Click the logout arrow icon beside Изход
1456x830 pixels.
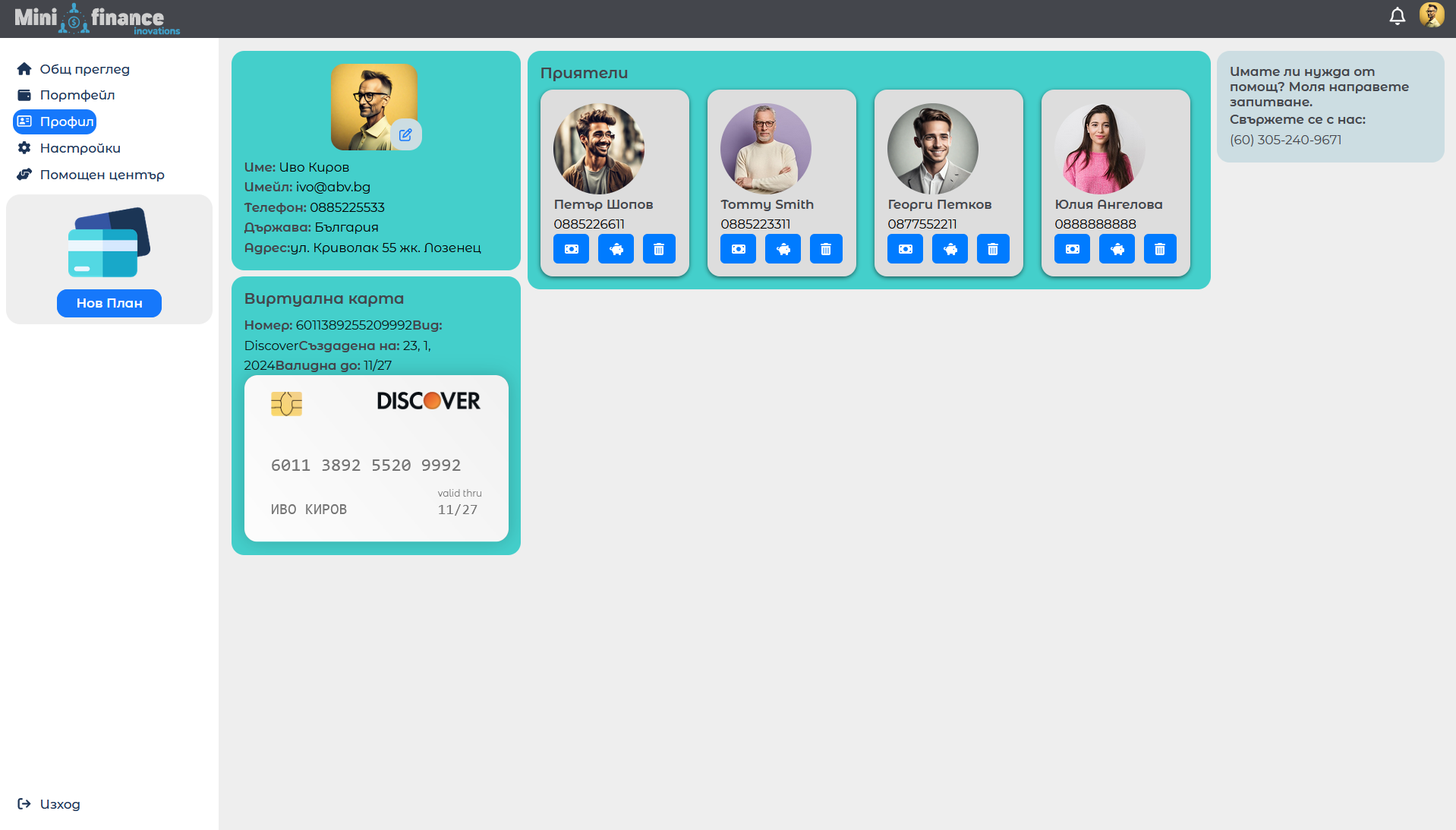pos(24,803)
